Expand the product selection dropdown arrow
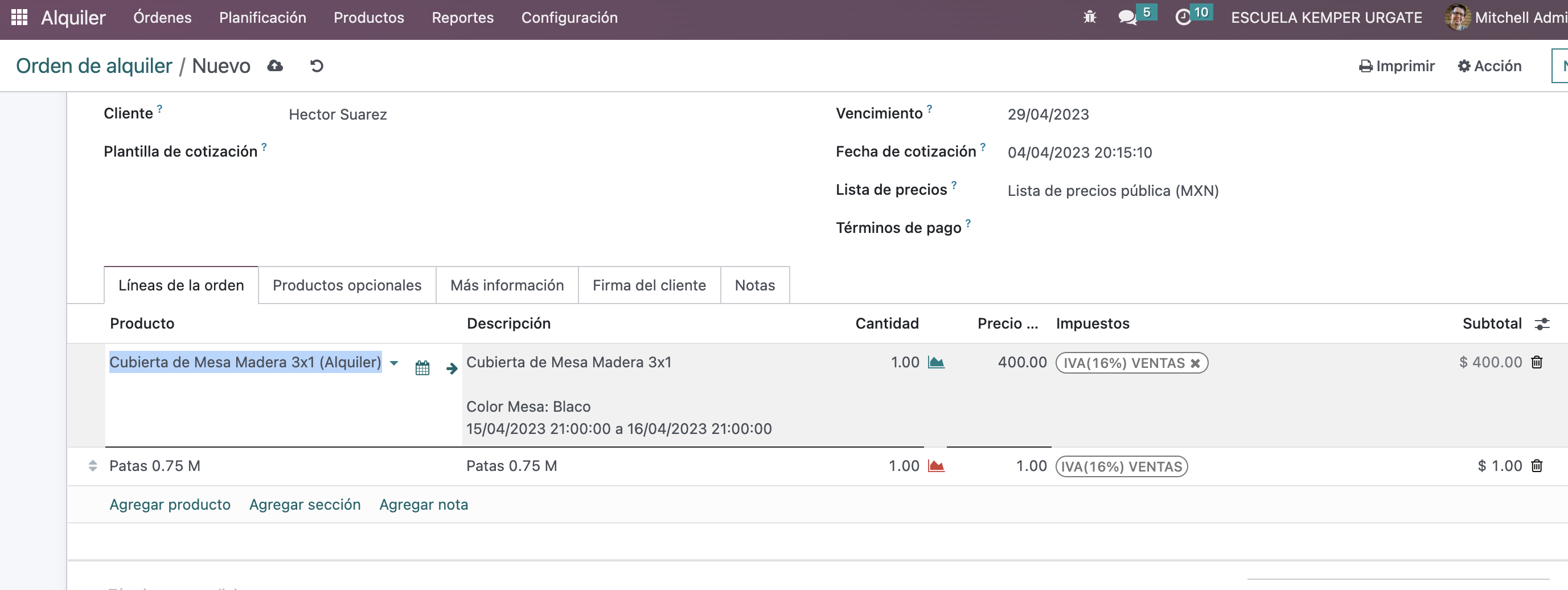This screenshot has width=1568, height=590. click(394, 362)
